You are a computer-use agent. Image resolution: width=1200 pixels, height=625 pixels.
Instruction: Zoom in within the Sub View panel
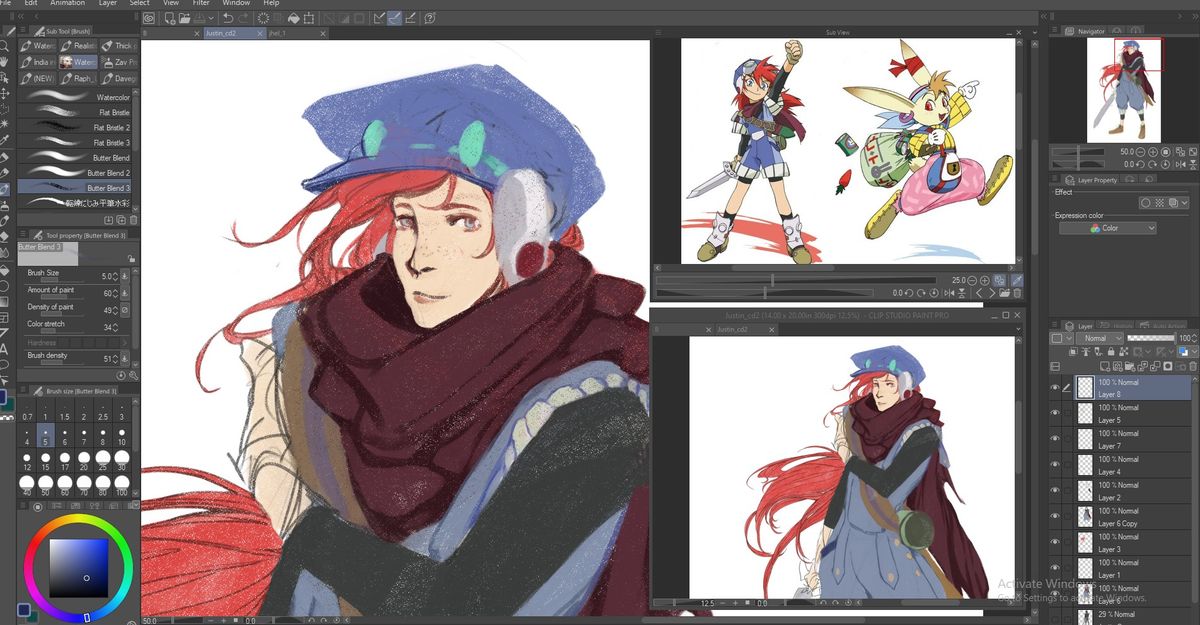click(x=985, y=281)
